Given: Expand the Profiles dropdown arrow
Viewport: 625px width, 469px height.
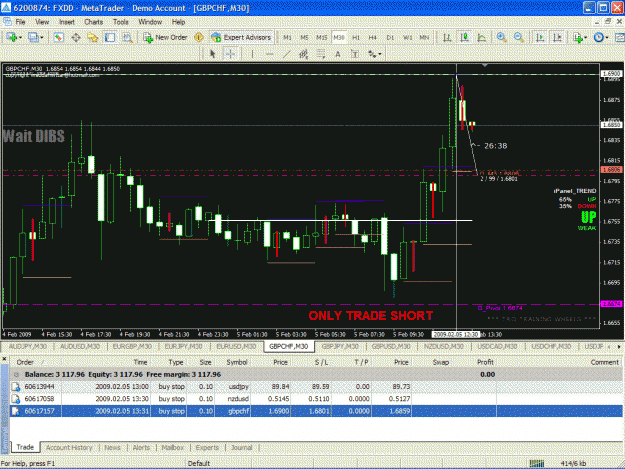Looking at the screenshot, I should pyautogui.click(x=41, y=38).
